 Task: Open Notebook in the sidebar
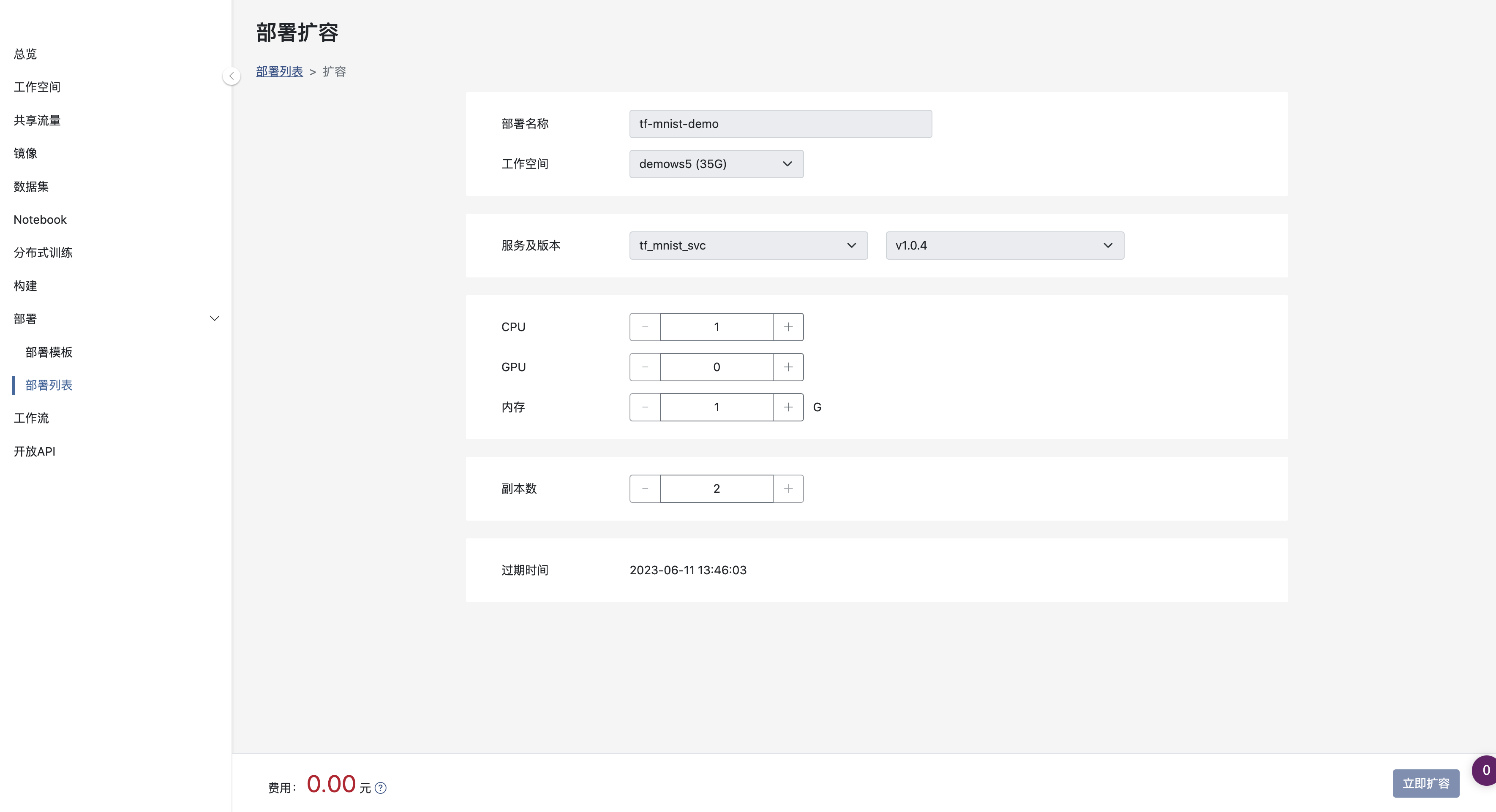coord(40,220)
